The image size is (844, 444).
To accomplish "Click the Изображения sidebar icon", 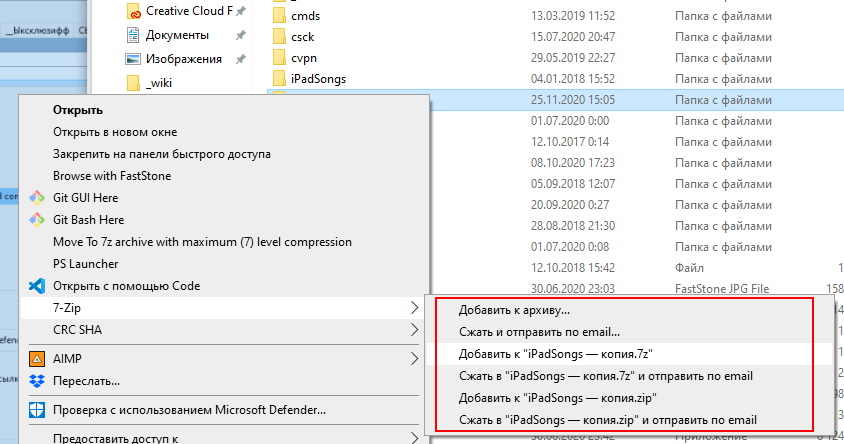I will (x=133, y=59).
